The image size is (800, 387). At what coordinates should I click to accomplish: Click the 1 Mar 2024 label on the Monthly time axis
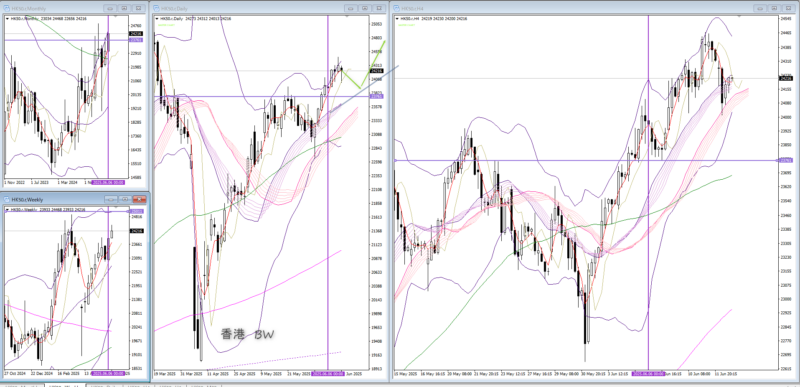(x=67, y=182)
